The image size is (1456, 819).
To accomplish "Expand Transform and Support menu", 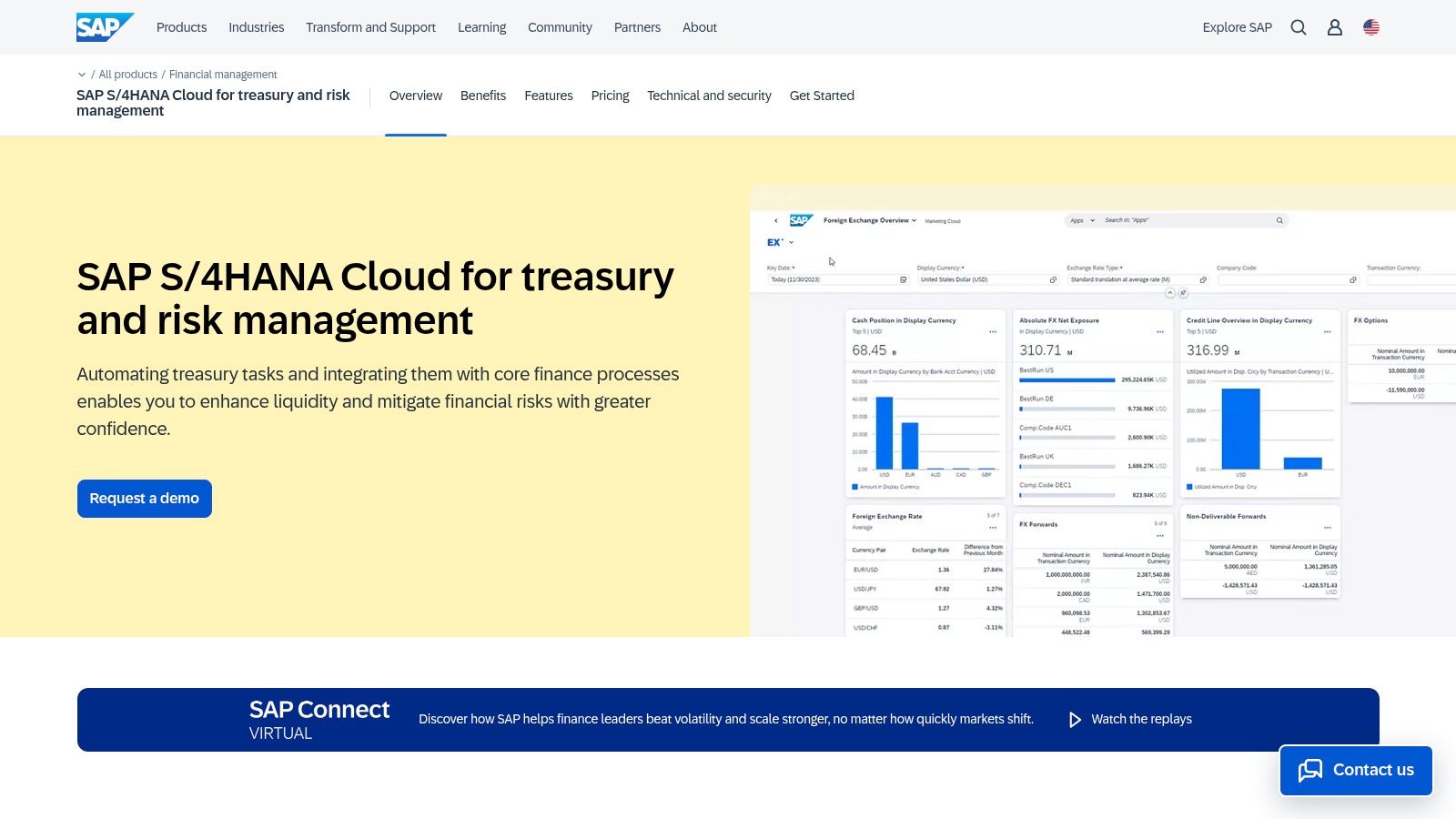I will (370, 27).
